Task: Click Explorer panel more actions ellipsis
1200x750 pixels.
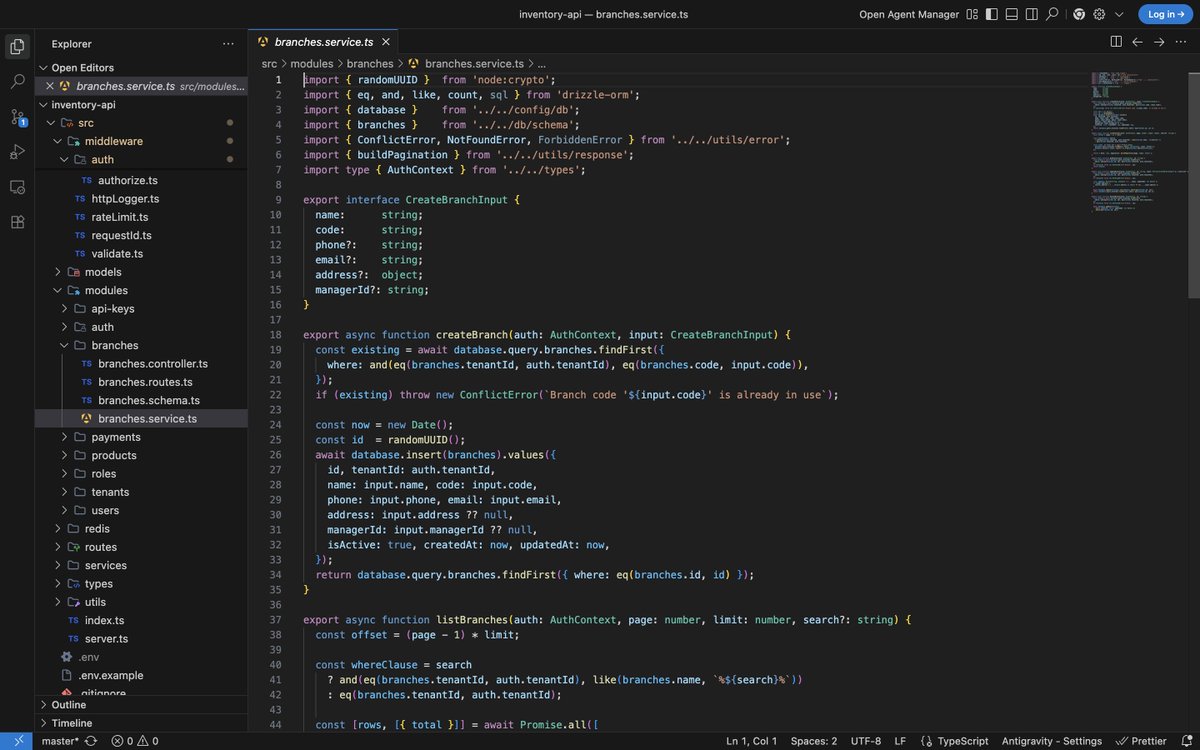Action: [x=229, y=44]
